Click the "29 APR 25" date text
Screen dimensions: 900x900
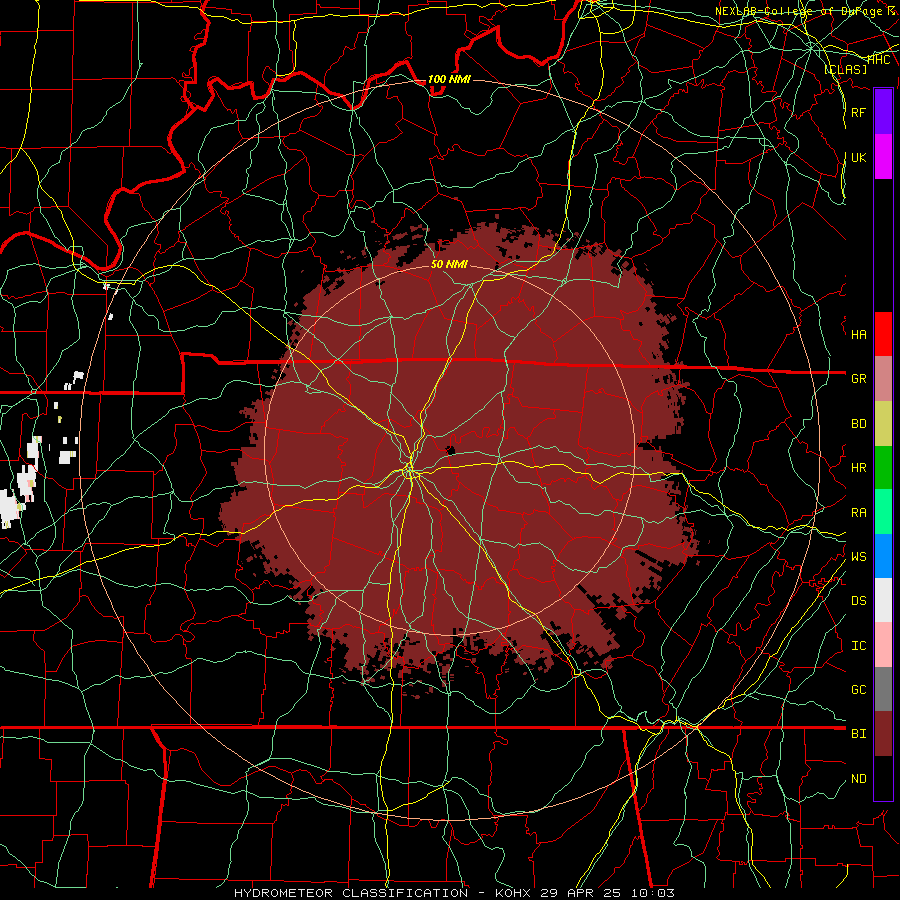[582, 893]
